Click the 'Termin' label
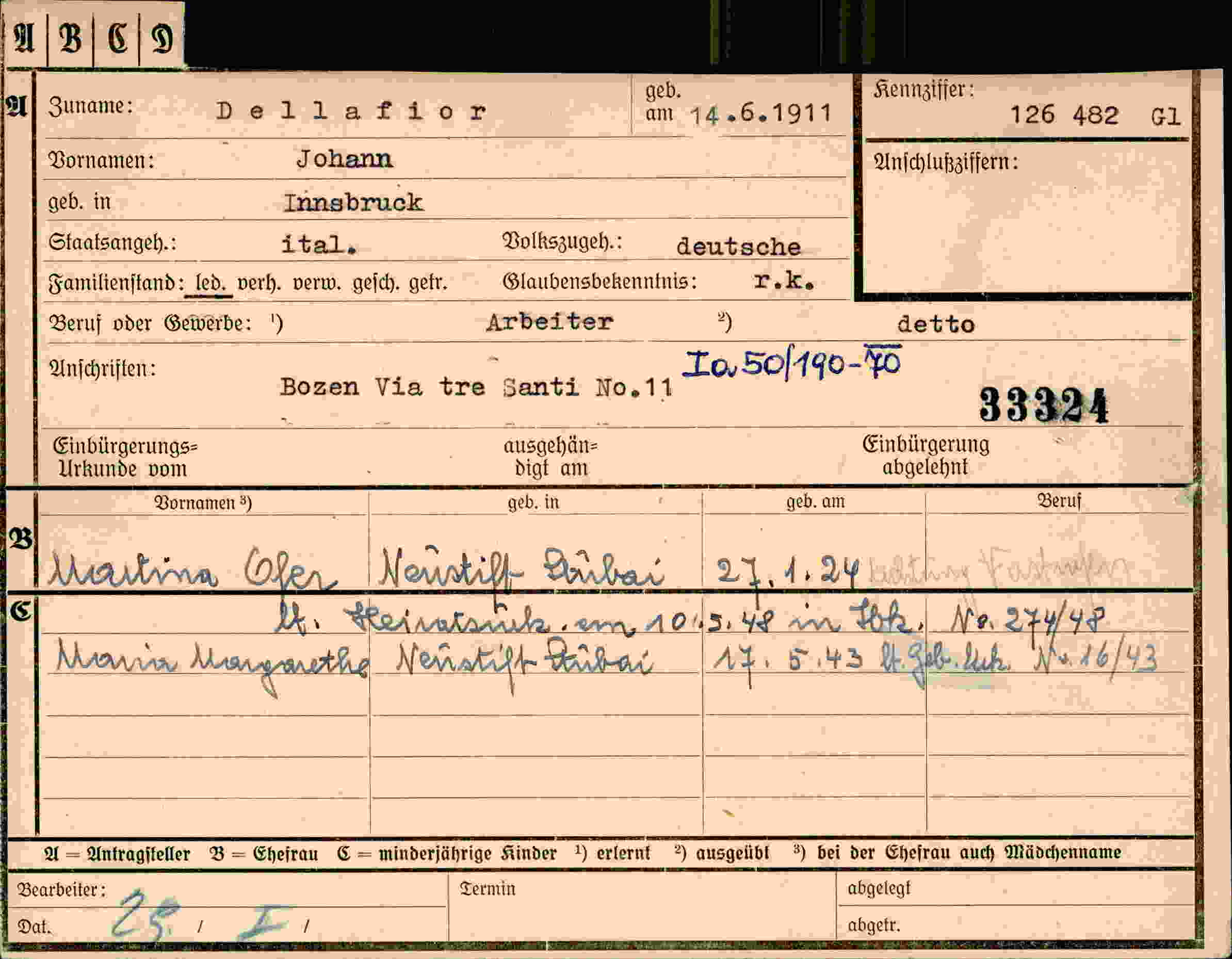The height and width of the screenshot is (959, 1232). click(x=488, y=889)
